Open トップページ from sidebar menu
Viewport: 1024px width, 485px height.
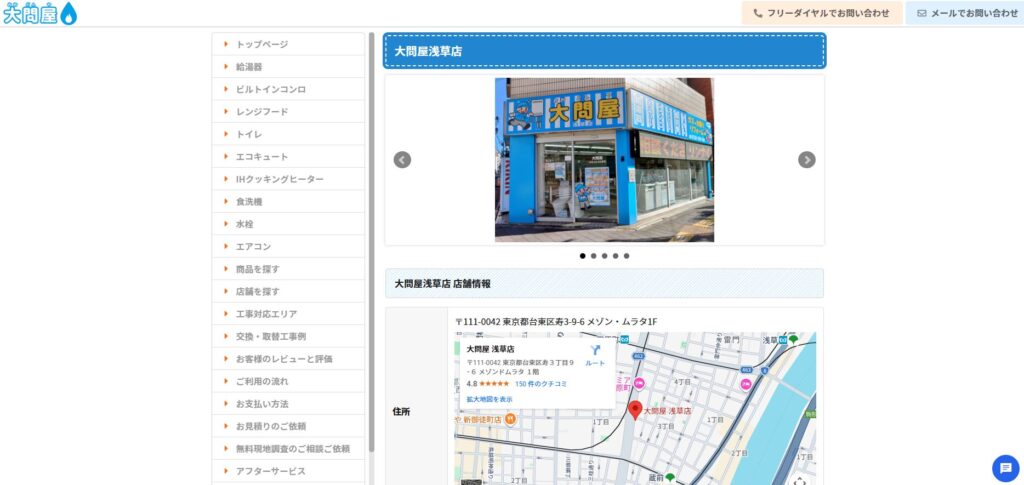(261, 44)
